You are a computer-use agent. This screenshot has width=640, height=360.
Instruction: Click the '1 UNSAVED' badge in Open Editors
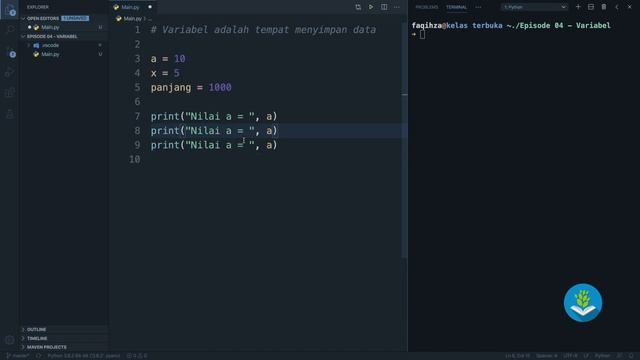point(75,18)
